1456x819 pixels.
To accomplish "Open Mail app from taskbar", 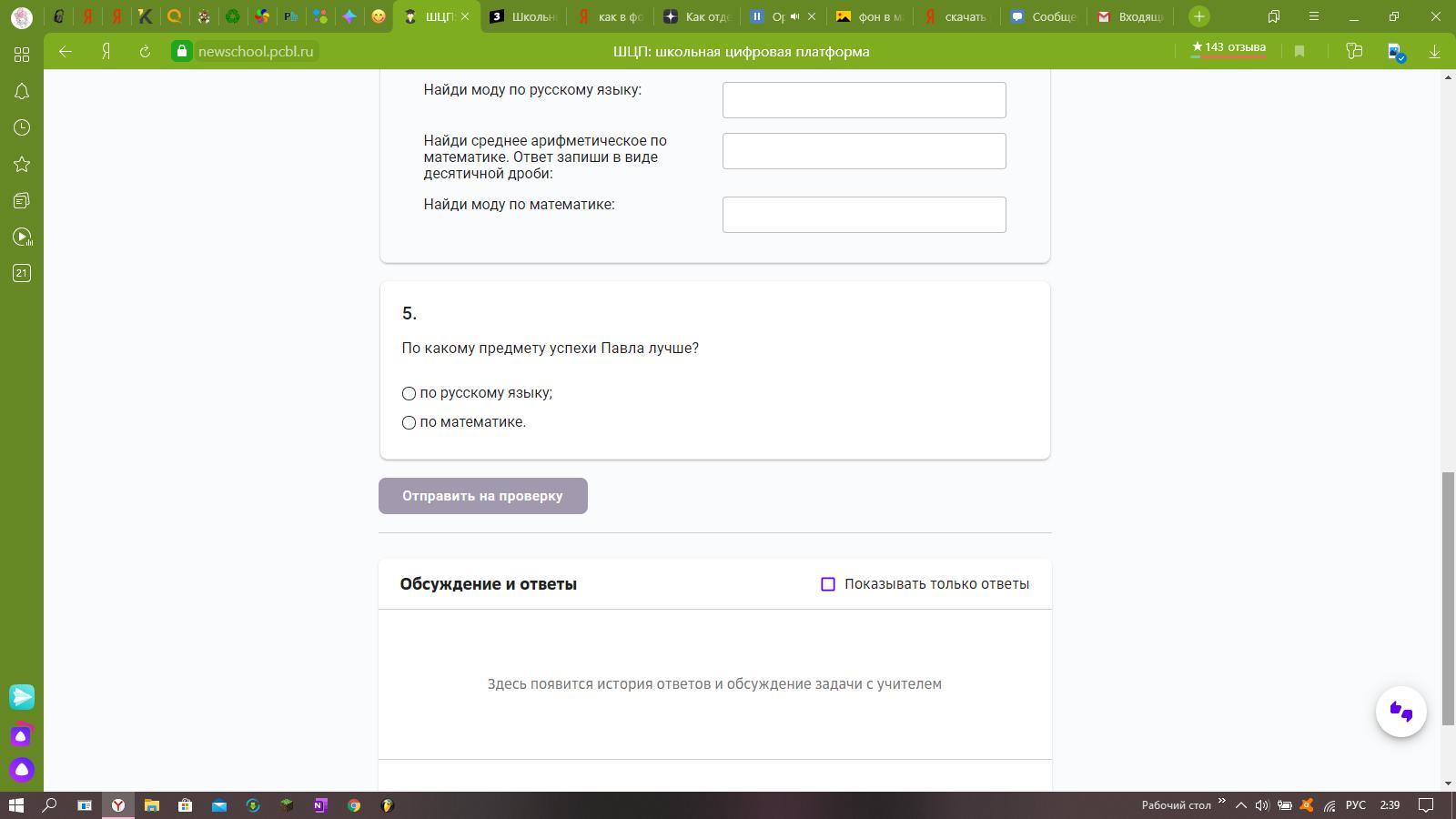I will pyautogui.click(x=219, y=805).
